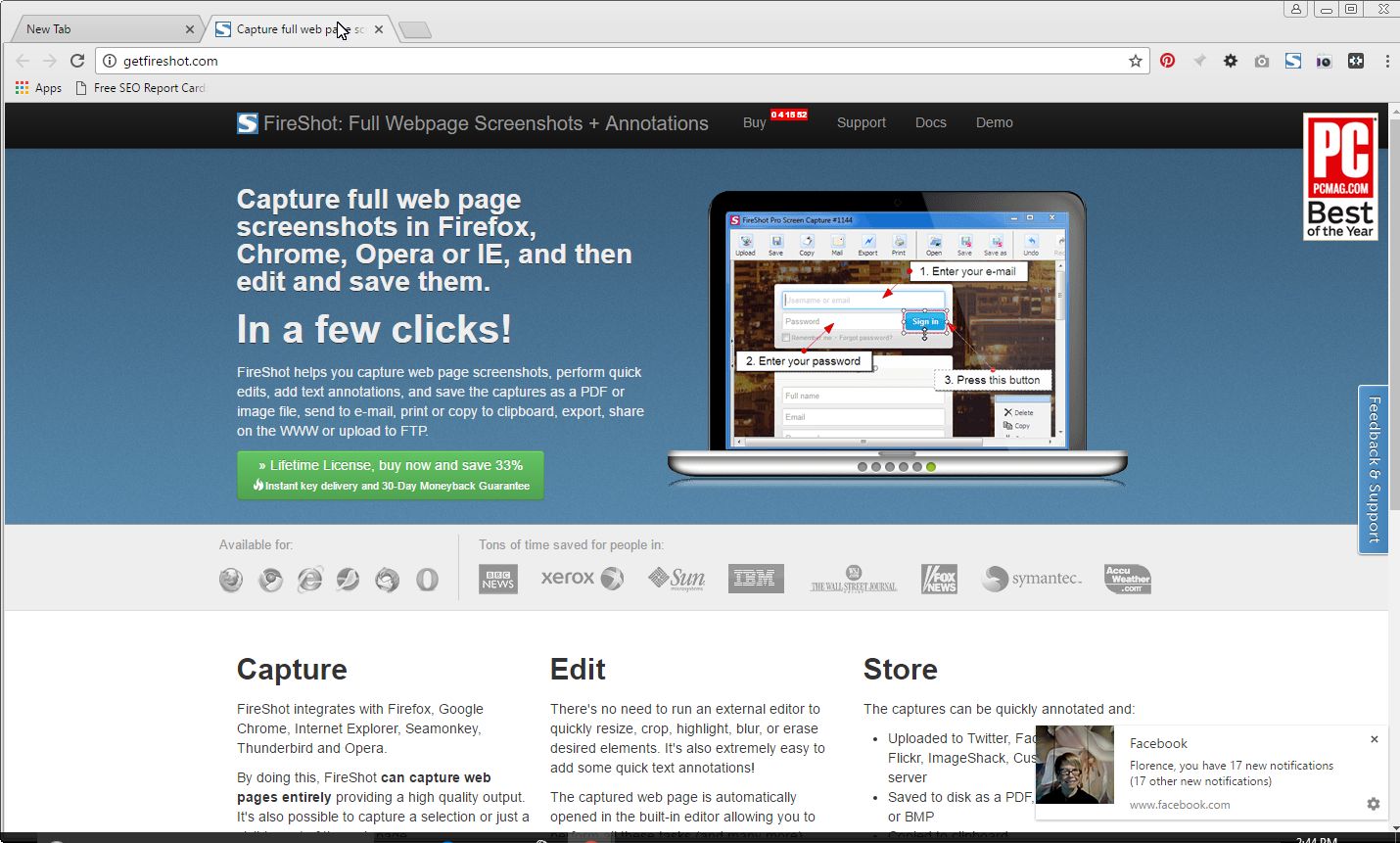
Task: Open the Apps bookmark shortcut
Action: point(38,88)
